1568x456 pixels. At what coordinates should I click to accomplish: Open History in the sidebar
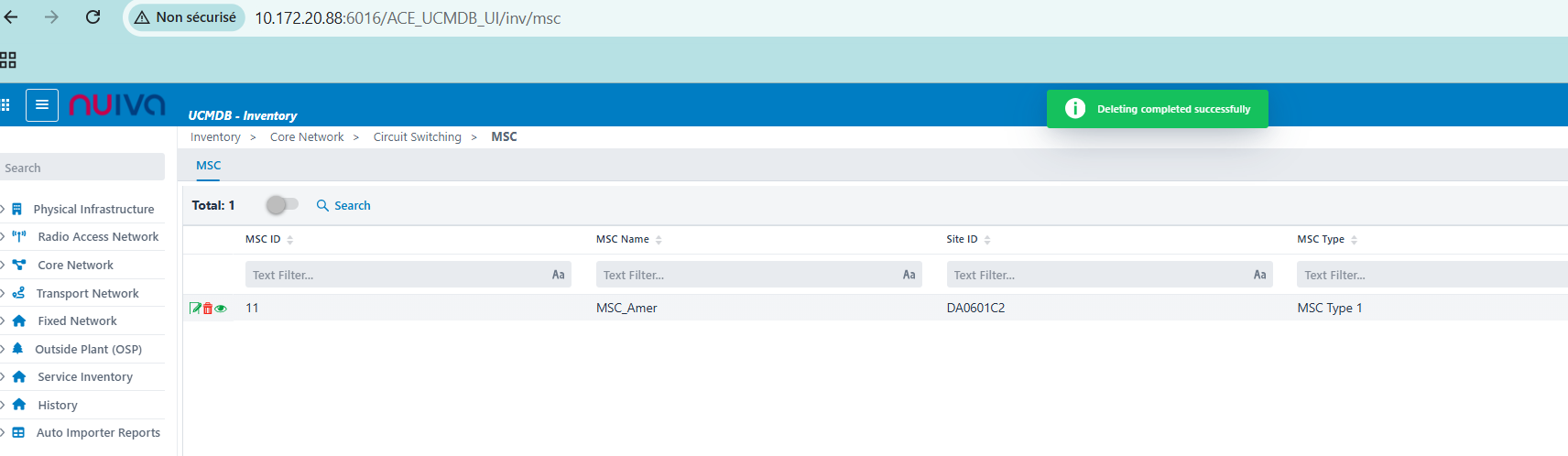click(x=58, y=405)
